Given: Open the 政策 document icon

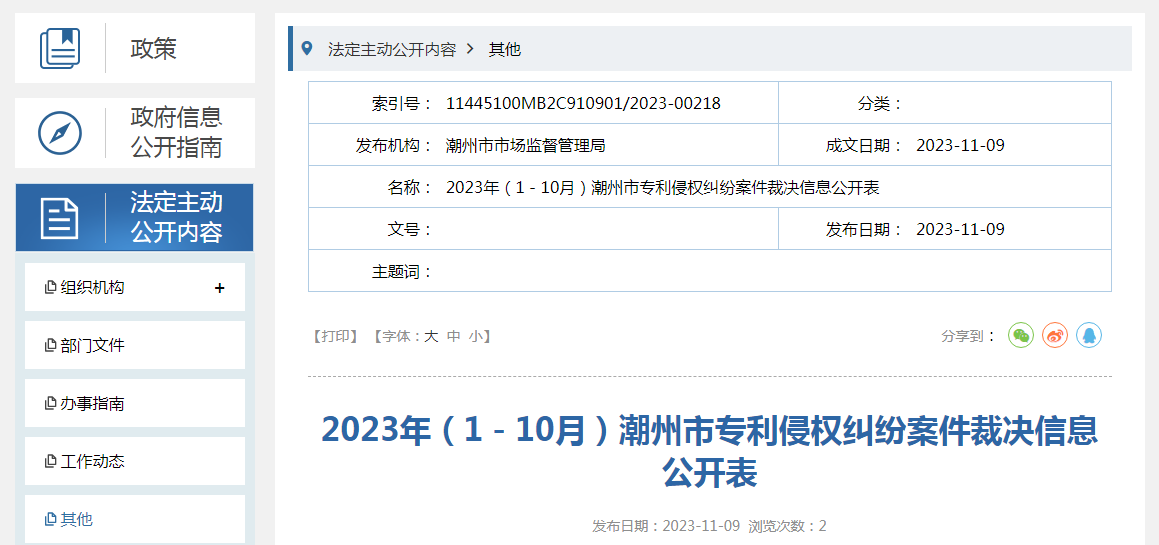Looking at the screenshot, I should 60,48.
